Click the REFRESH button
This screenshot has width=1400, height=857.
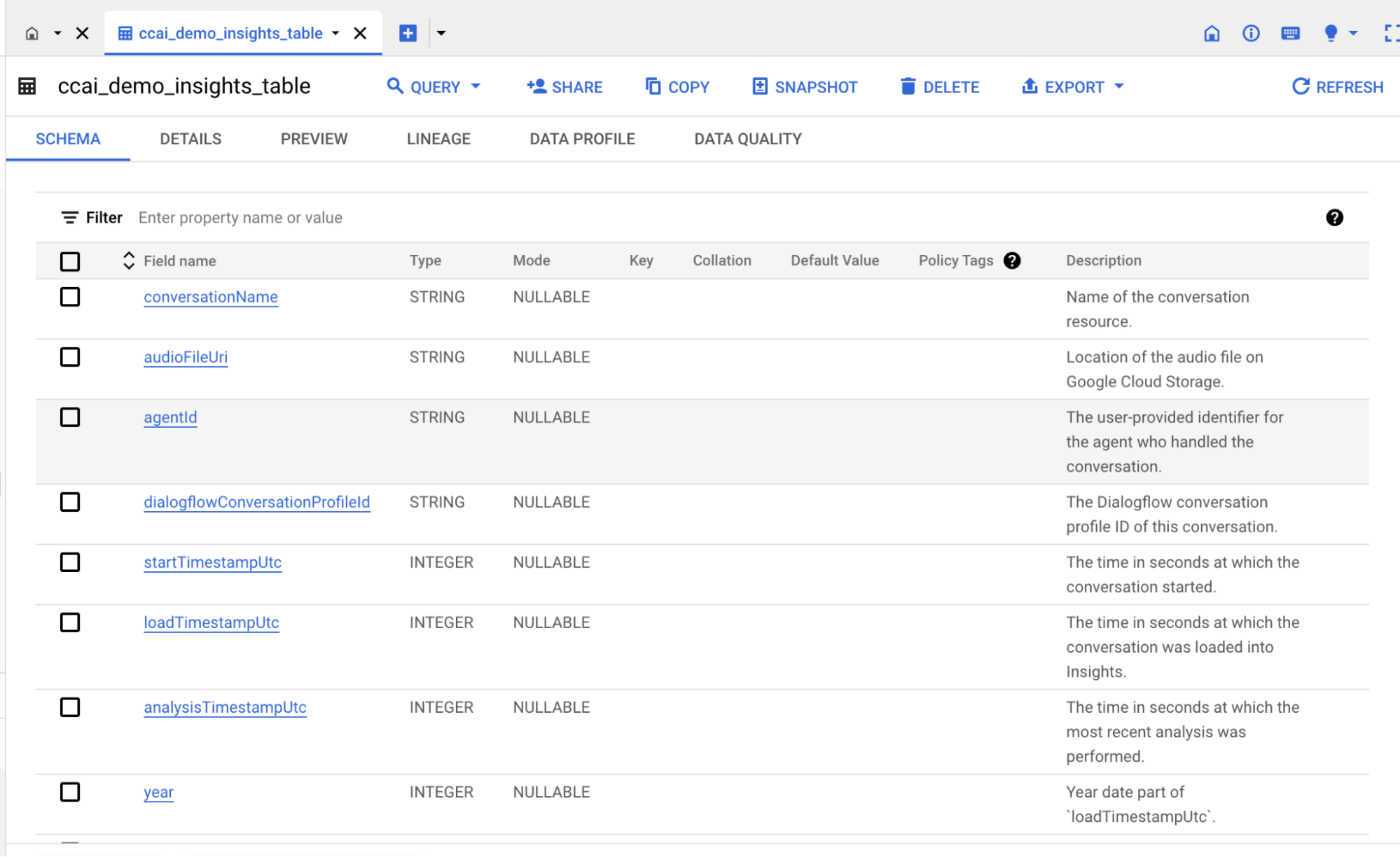point(1338,87)
